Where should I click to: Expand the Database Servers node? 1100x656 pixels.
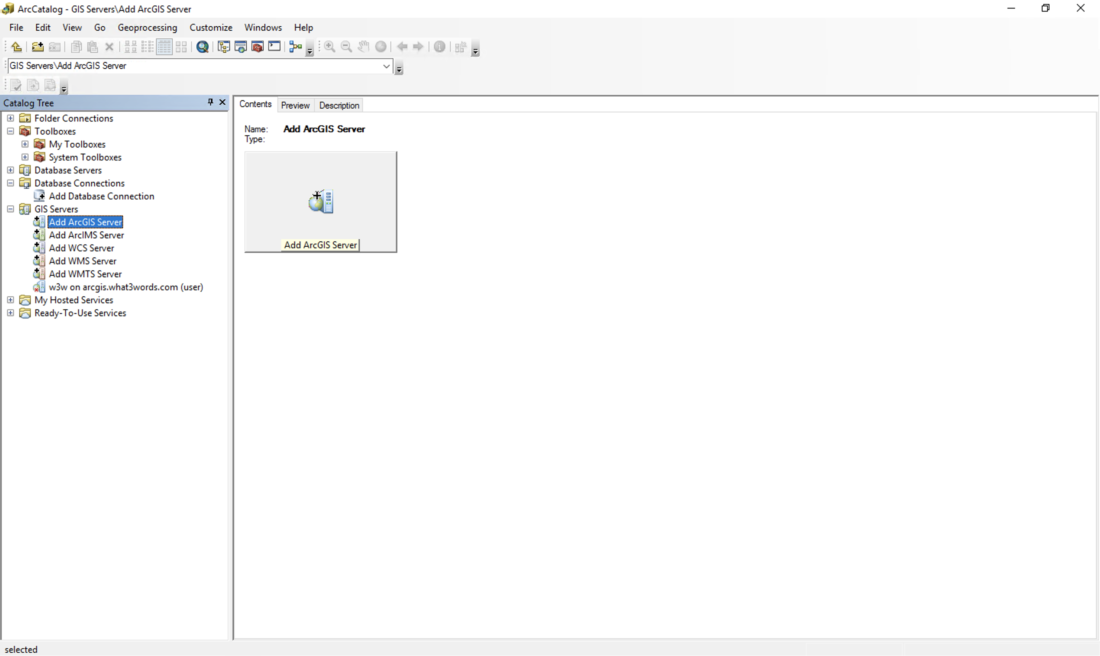(11, 170)
